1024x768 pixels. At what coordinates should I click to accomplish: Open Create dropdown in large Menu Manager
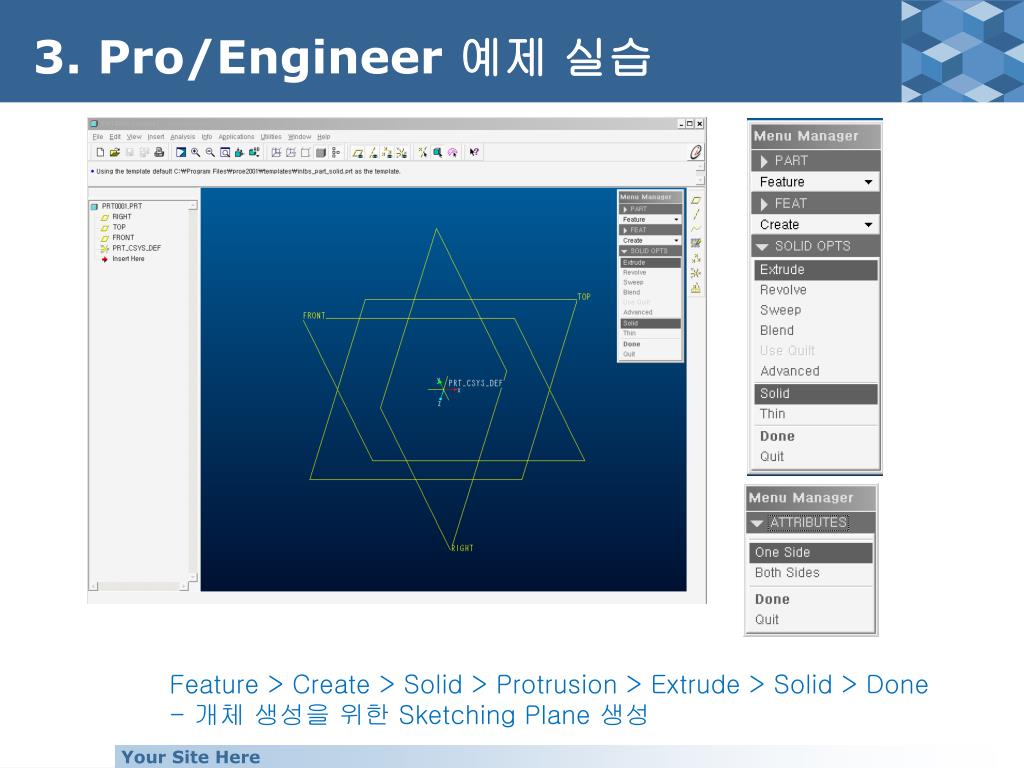point(816,225)
